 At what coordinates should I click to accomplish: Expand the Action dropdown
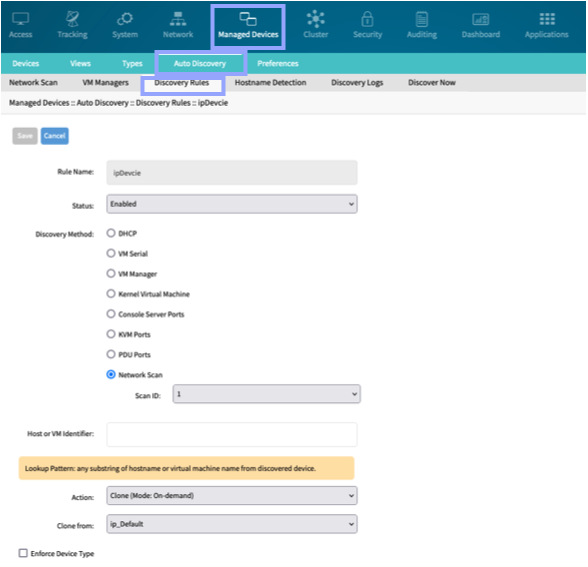pyautogui.click(x=232, y=495)
